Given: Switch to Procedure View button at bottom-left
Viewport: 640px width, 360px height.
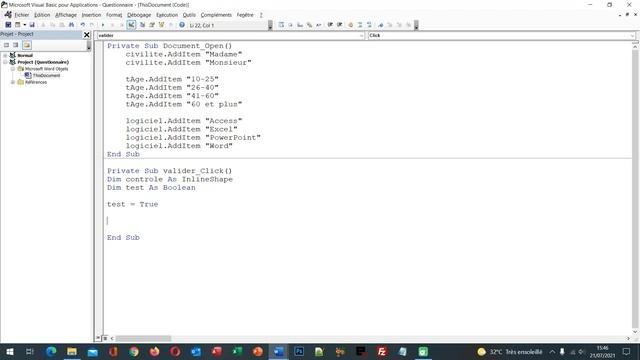Looking at the screenshot, I should 98,338.
